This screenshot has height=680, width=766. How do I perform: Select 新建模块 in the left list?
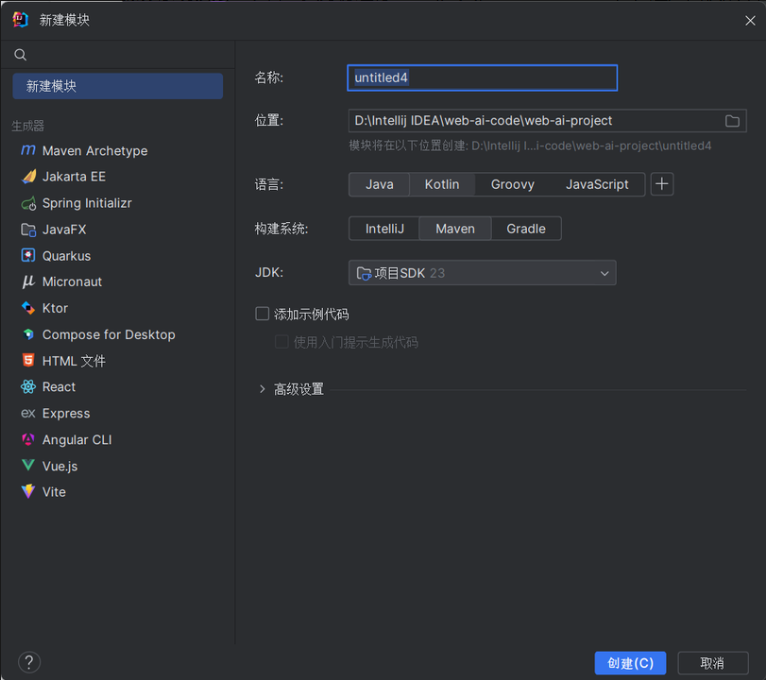point(118,86)
